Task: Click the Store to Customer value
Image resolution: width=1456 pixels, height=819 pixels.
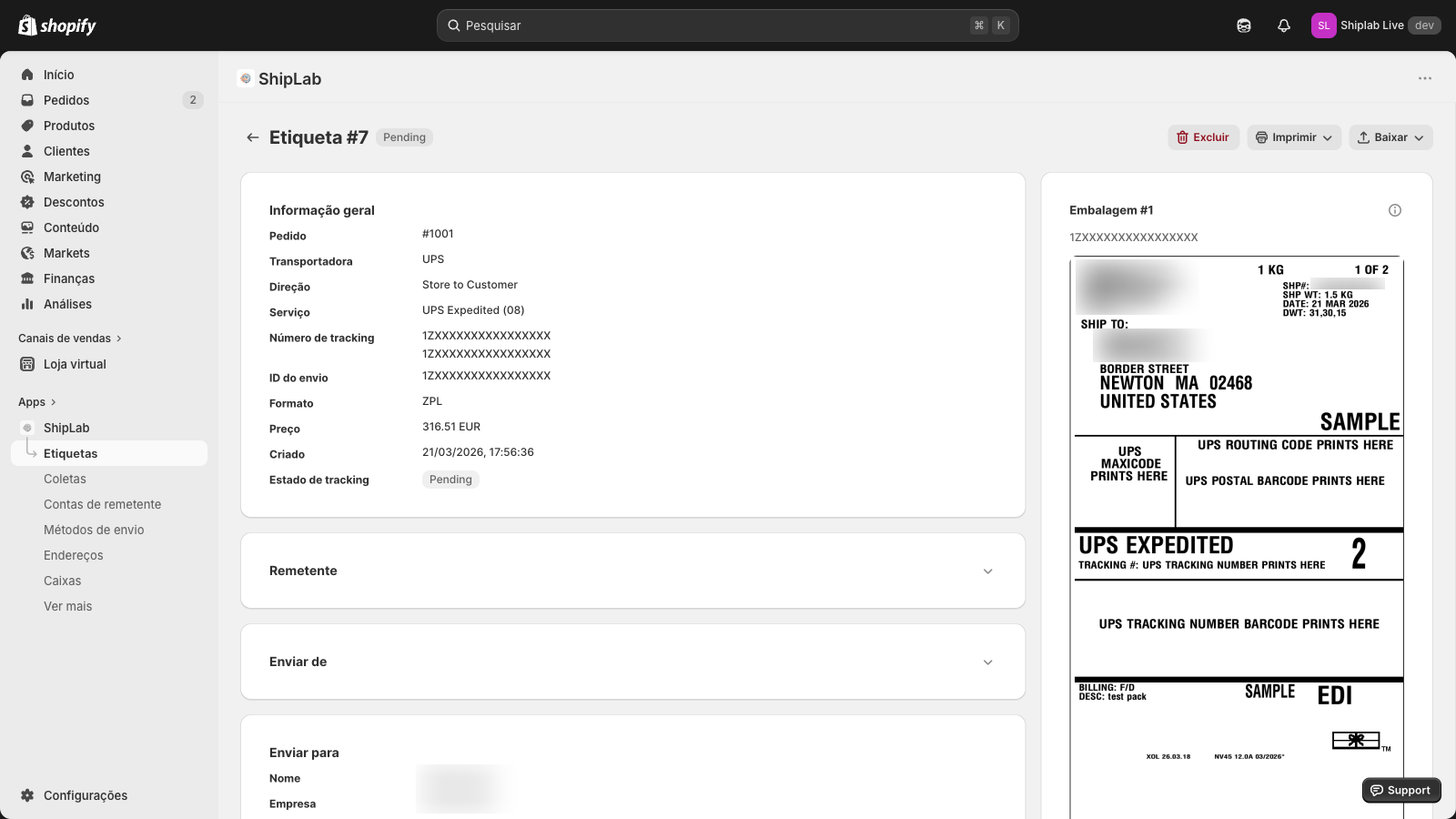Action: [470, 285]
